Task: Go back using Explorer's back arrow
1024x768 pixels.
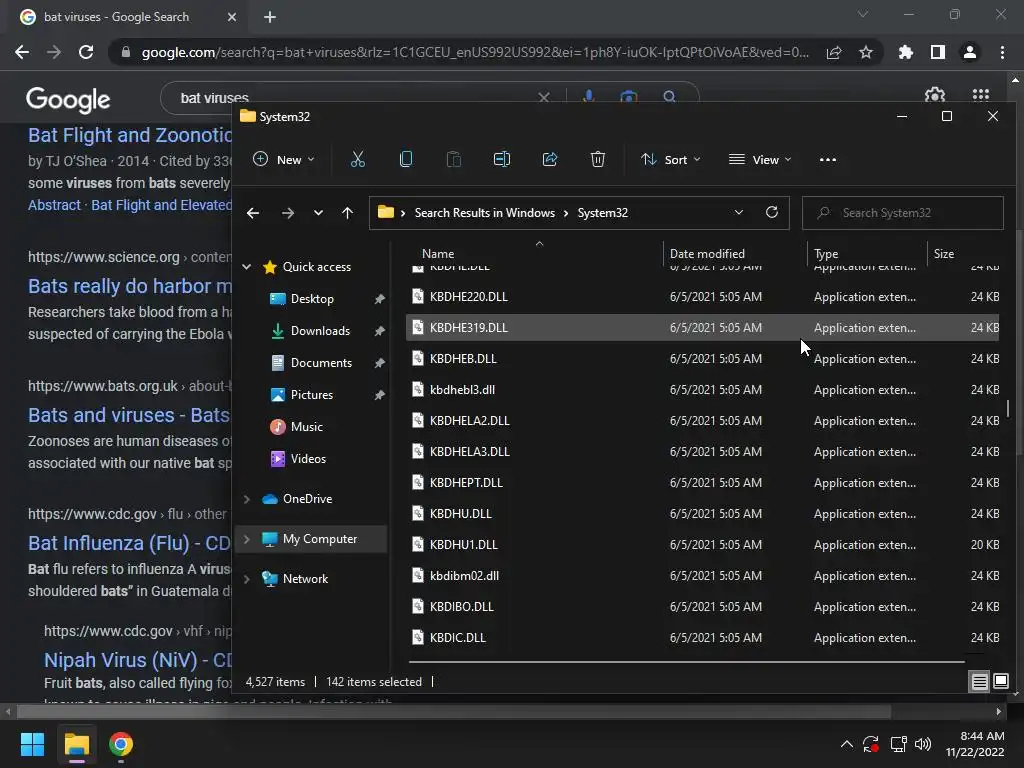Action: (x=253, y=213)
